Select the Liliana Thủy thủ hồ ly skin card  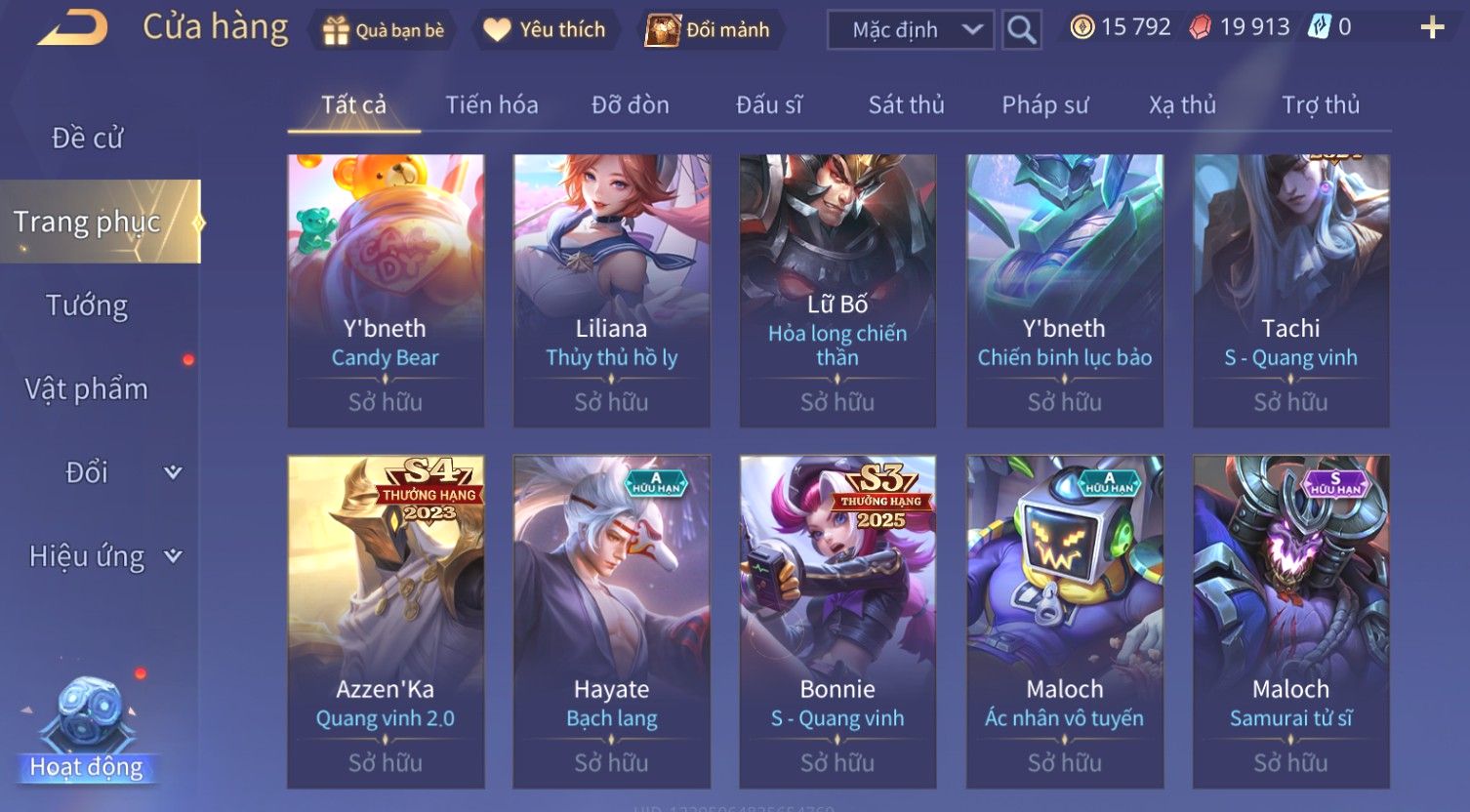coord(612,291)
